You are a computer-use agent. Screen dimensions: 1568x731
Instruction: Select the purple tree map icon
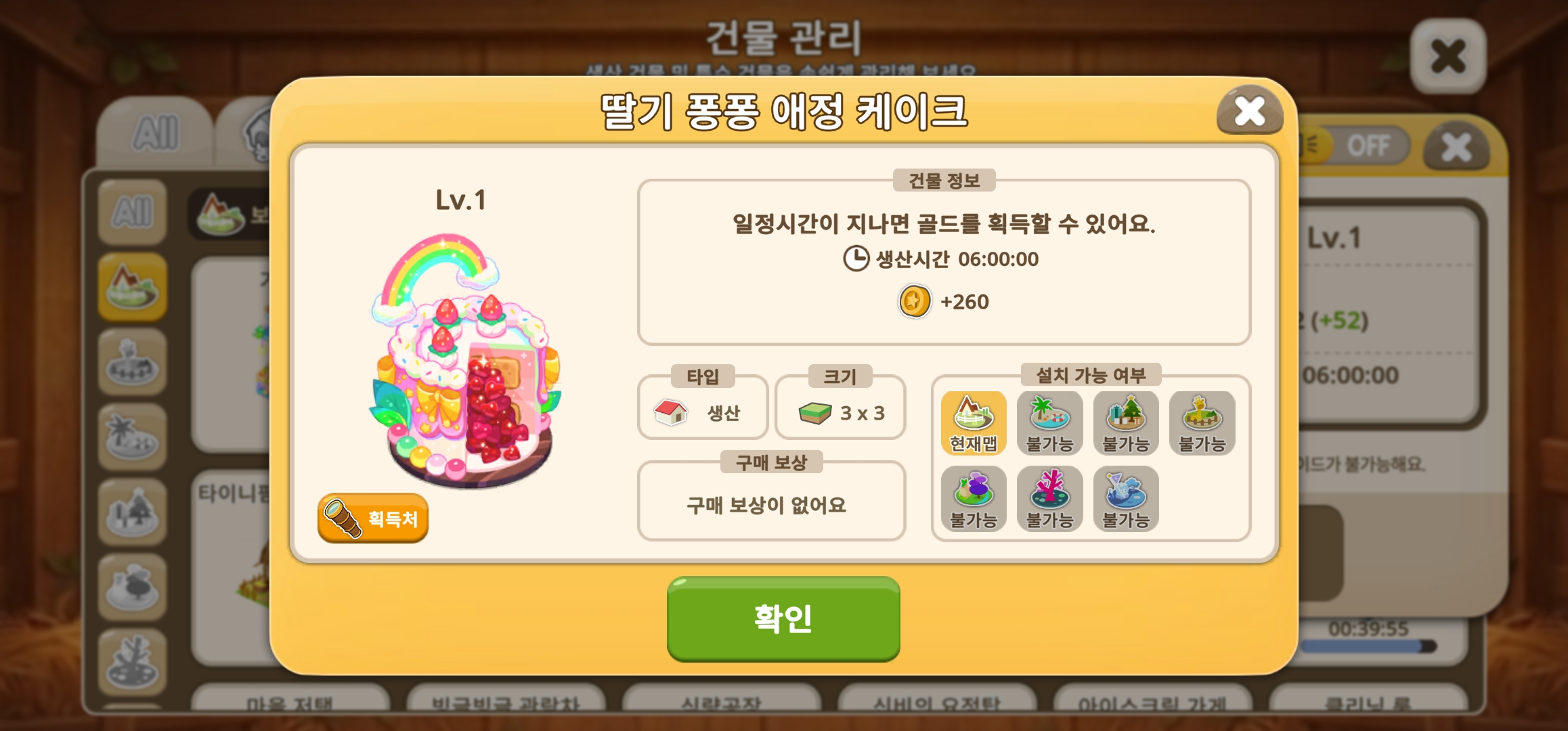coord(974,500)
